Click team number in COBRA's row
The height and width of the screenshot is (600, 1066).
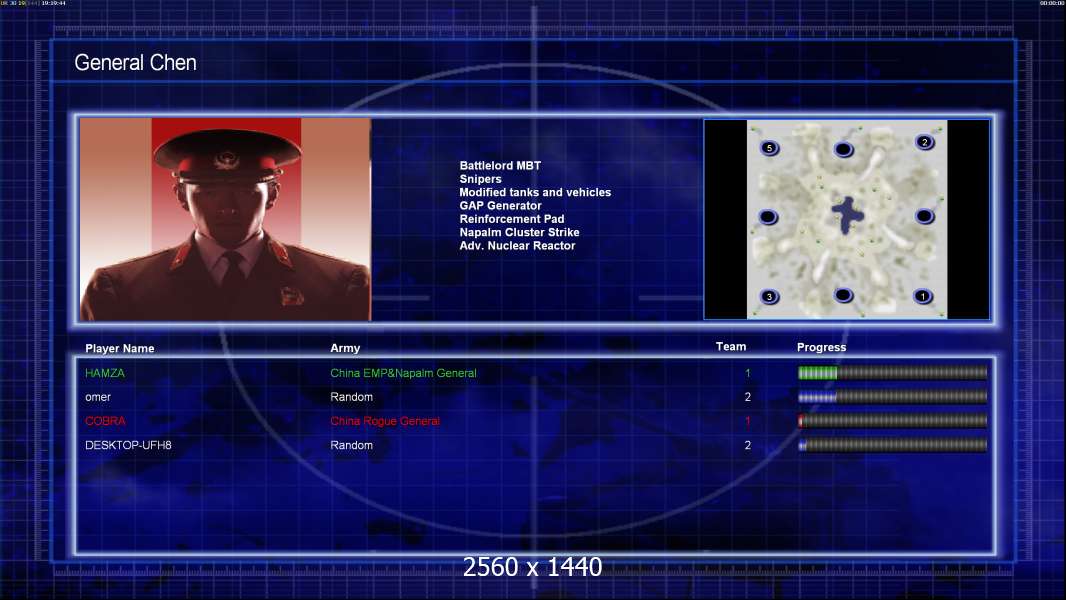coord(748,421)
